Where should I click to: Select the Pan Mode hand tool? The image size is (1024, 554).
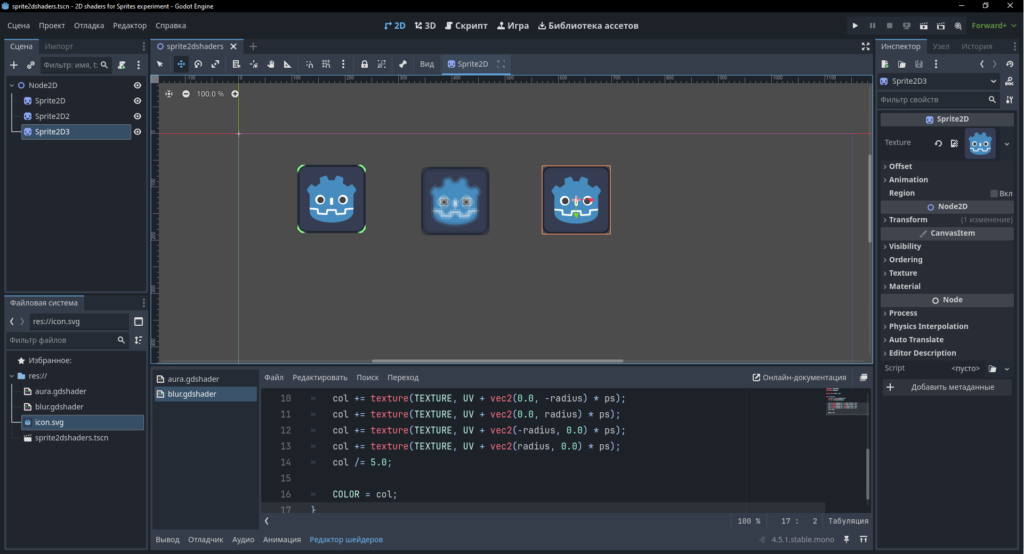pyautogui.click(x=270, y=64)
